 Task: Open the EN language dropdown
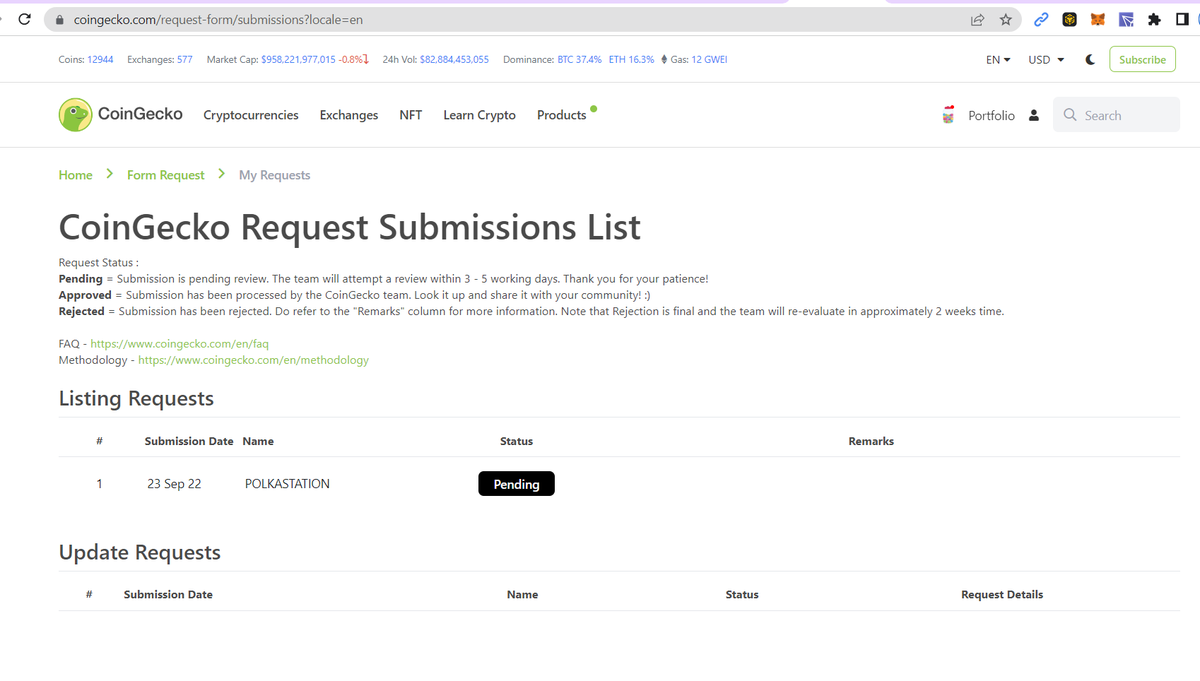click(998, 60)
